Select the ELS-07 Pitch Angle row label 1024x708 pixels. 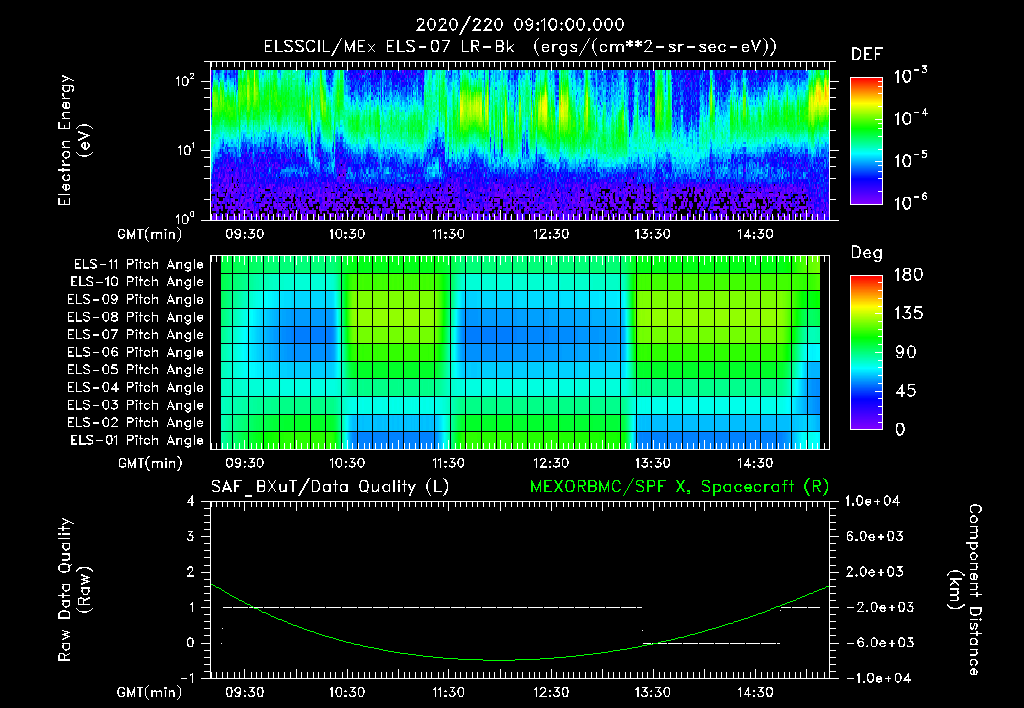[x=136, y=334]
